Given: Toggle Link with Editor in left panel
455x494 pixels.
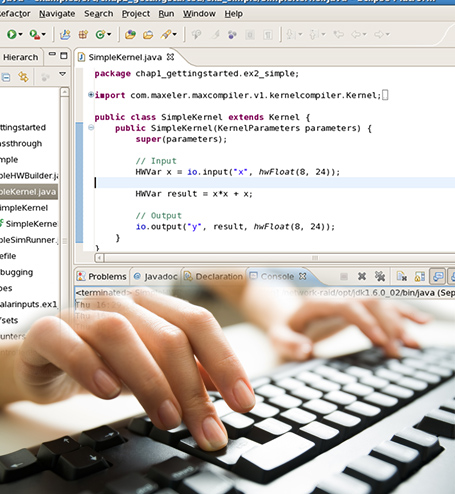Looking at the screenshot, I should 23,77.
